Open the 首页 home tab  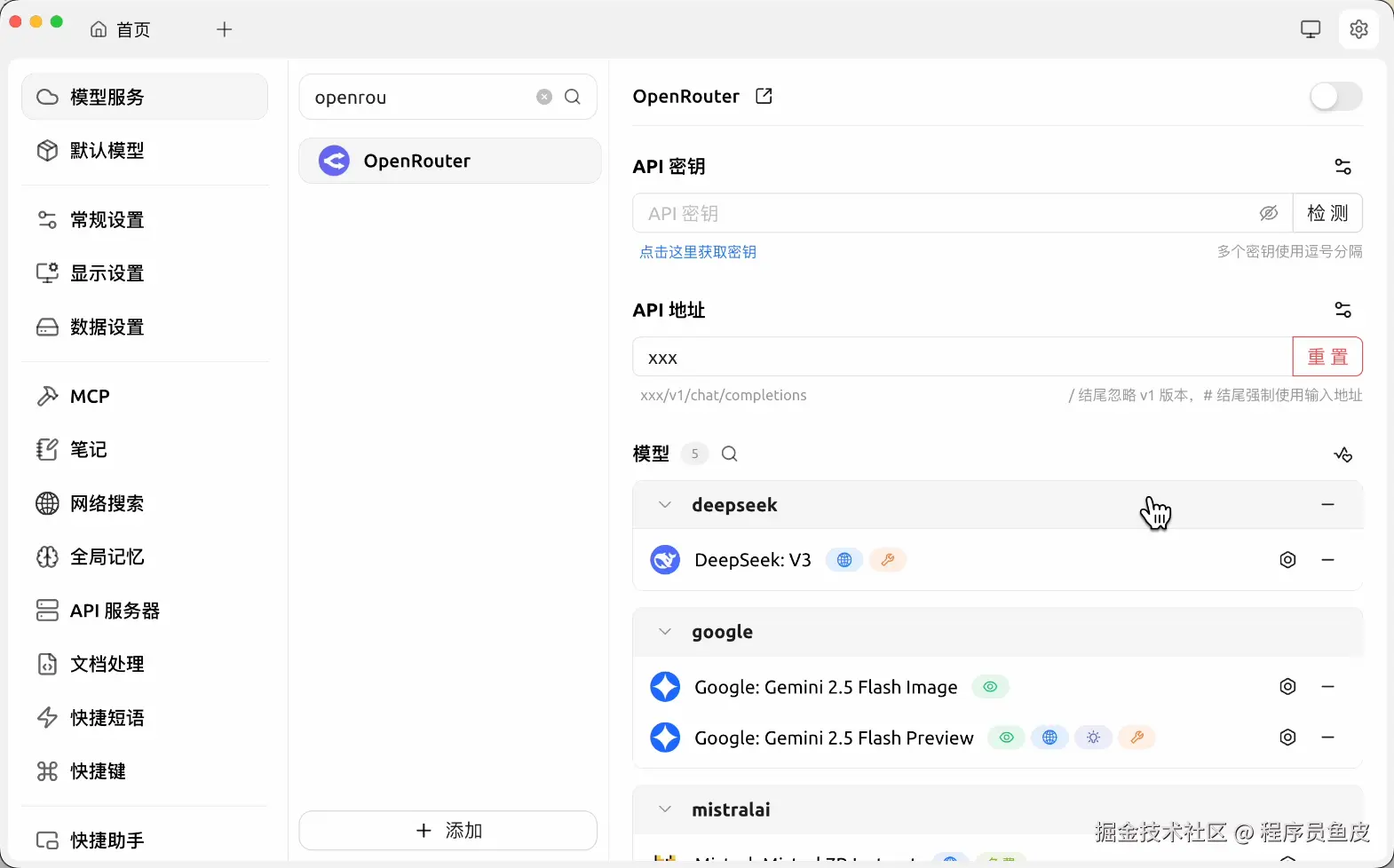(121, 29)
